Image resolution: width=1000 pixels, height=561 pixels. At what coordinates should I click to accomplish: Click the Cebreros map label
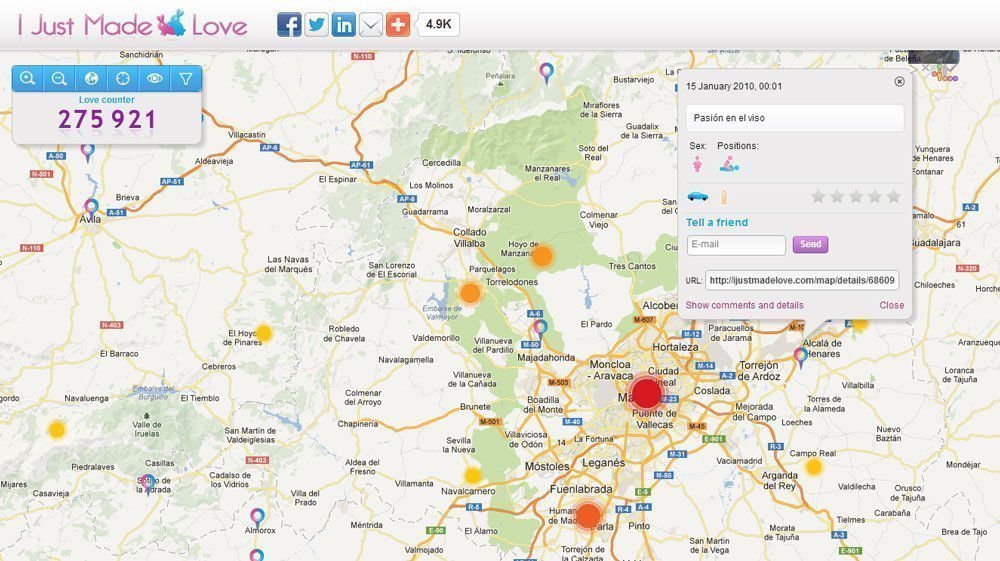[219, 367]
